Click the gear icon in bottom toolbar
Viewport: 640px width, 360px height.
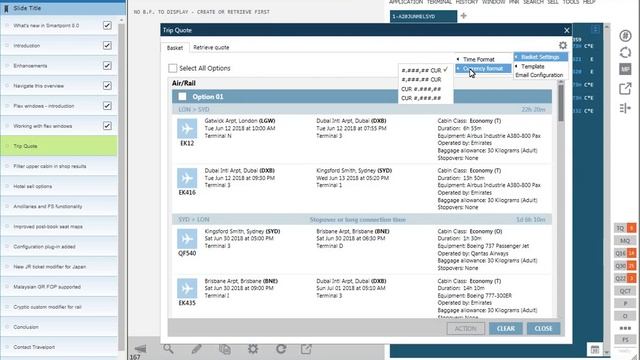pyautogui.click(x=253, y=349)
